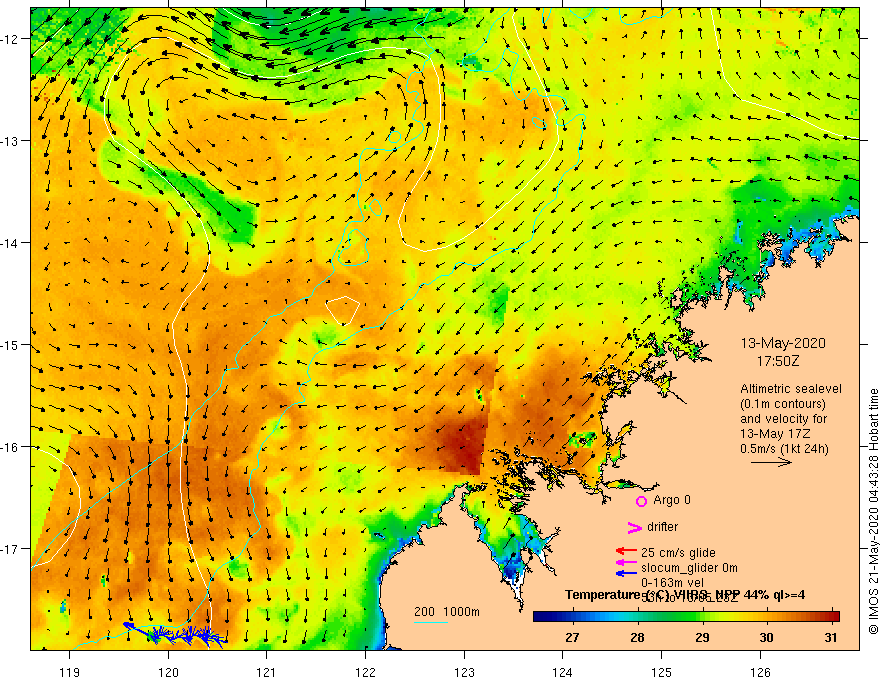The width and height of the screenshot is (880, 680).
Task: Click longitude axis label 126
Action: coord(760,672)
